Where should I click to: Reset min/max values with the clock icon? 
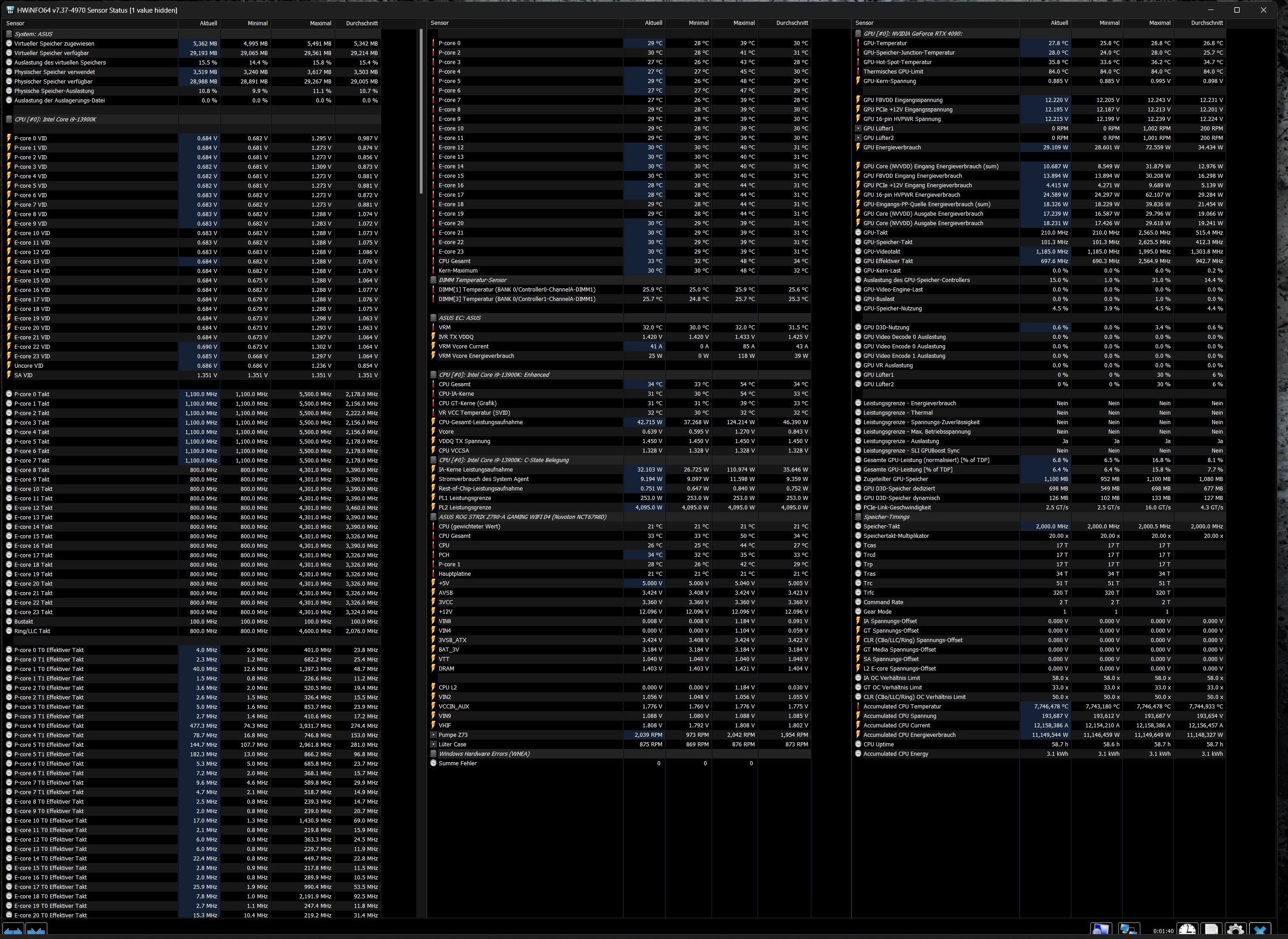(1187, 930)
